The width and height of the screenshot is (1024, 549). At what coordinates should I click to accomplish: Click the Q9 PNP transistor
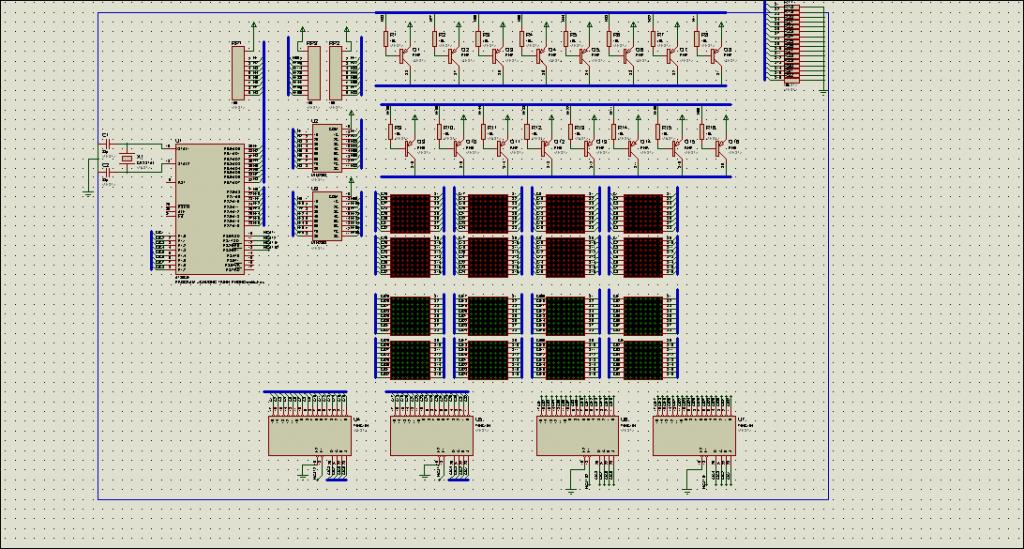(x=409, y=148)
